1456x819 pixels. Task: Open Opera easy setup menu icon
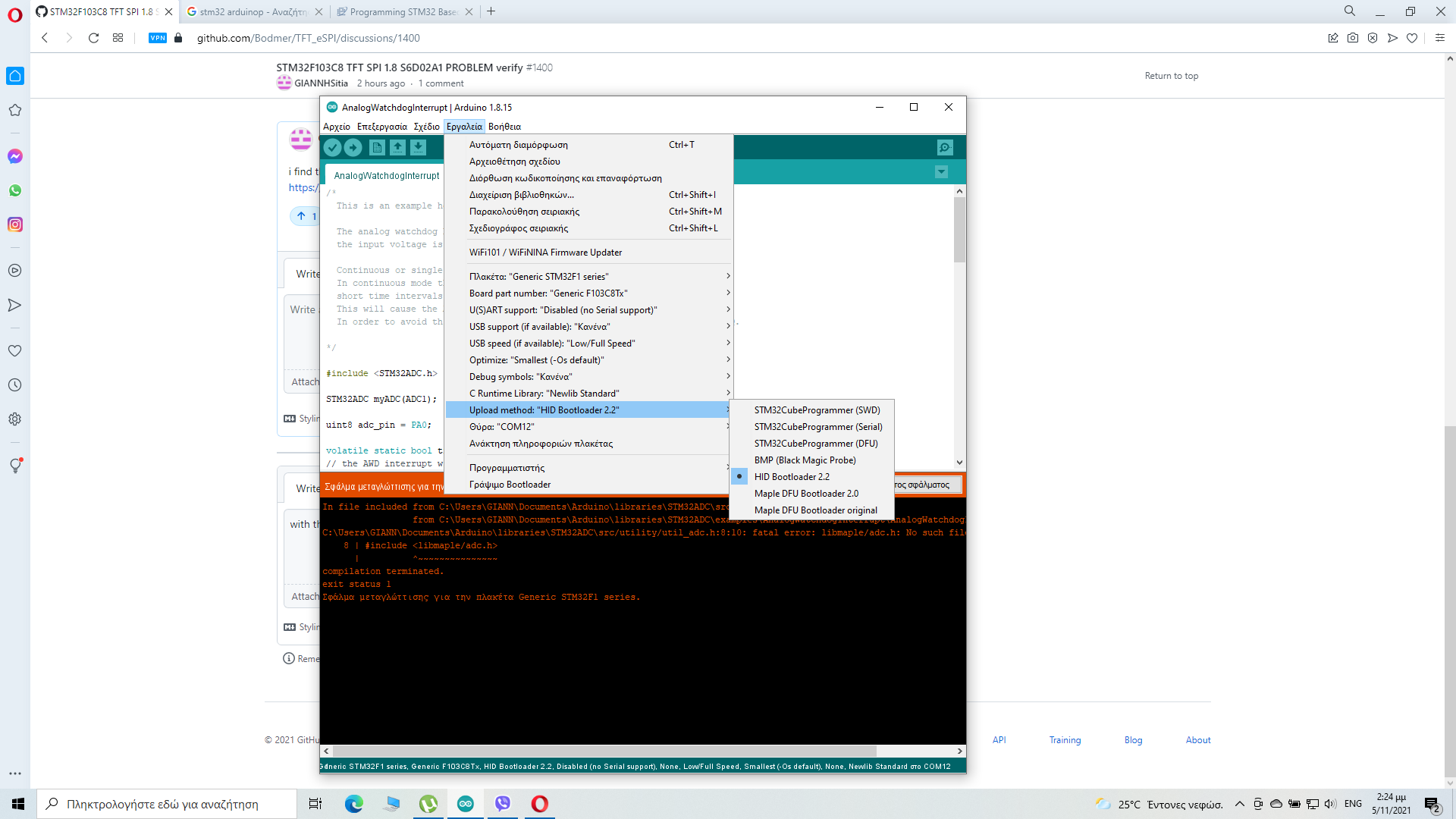pyautogui.click(x=1440, y=38)
